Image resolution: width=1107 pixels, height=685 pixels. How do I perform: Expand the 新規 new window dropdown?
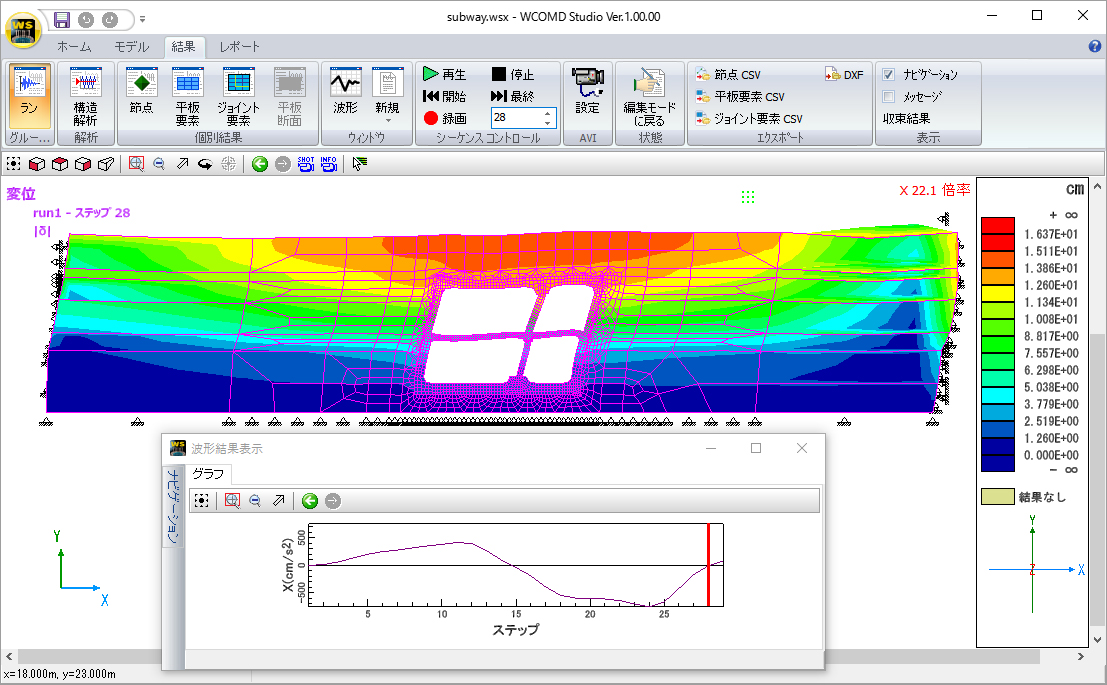(387, 119)
